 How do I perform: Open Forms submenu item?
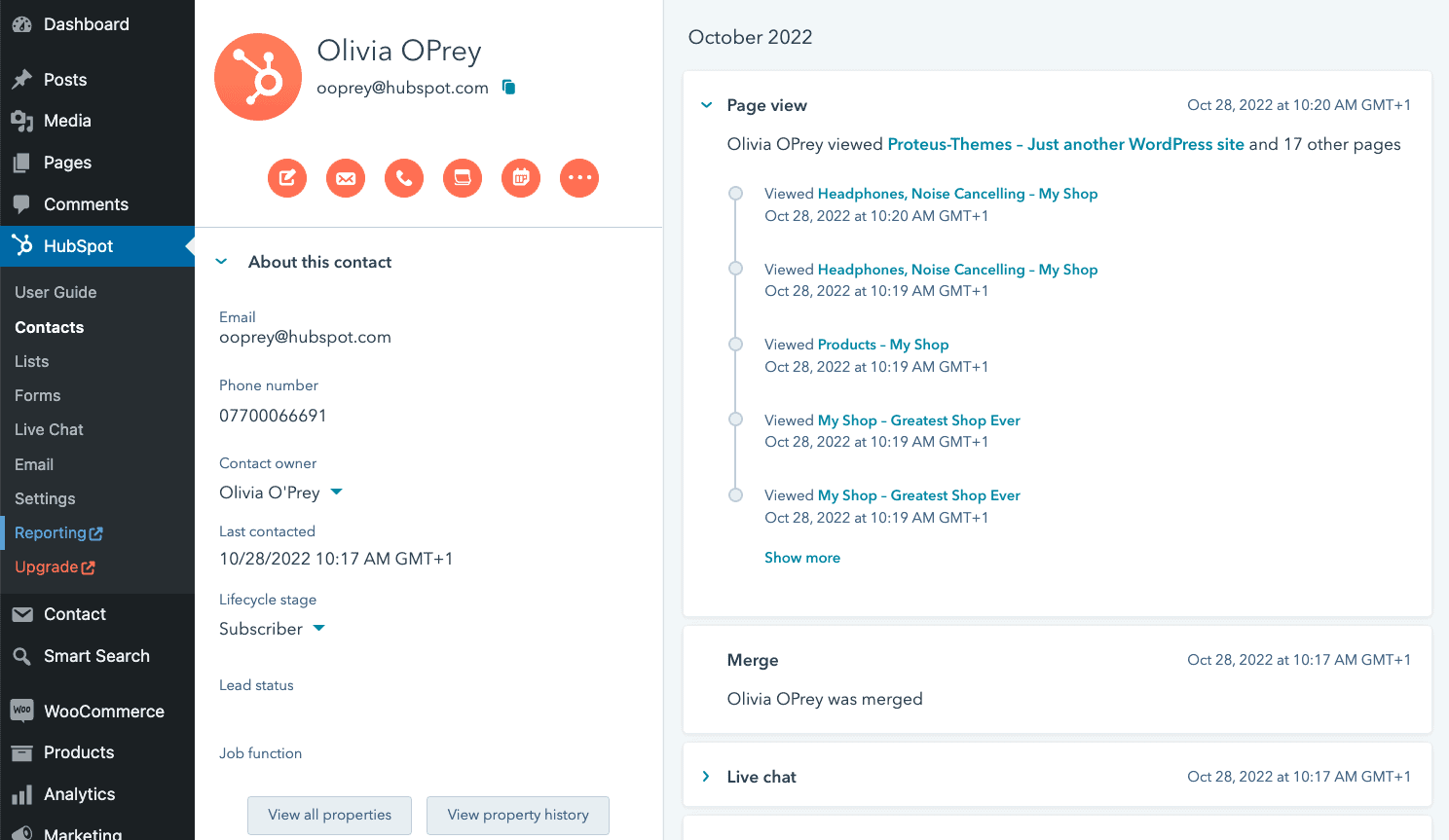(x=38, y=395)
